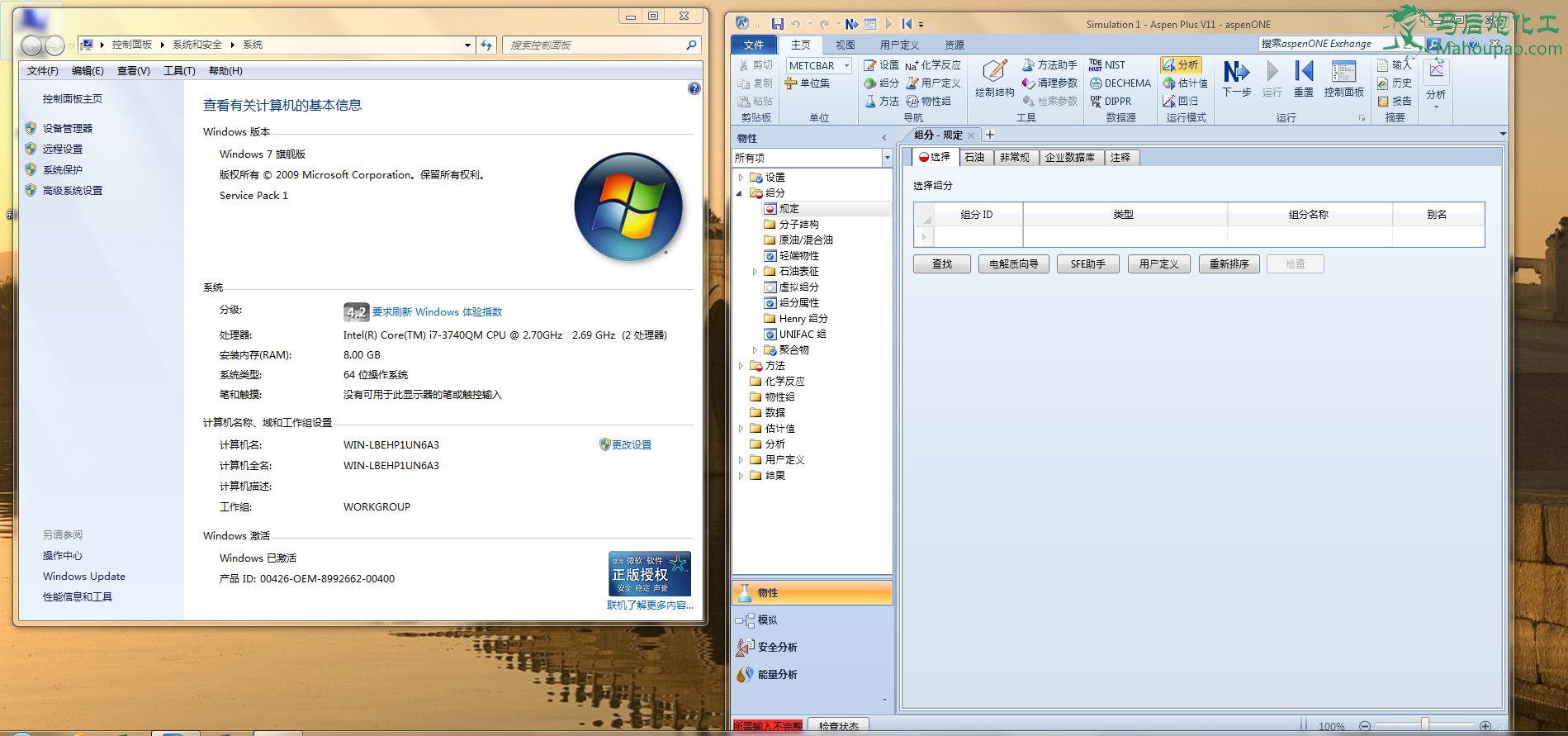
Task: Expand the 石油表征 tree node
Action: (755, 272)
